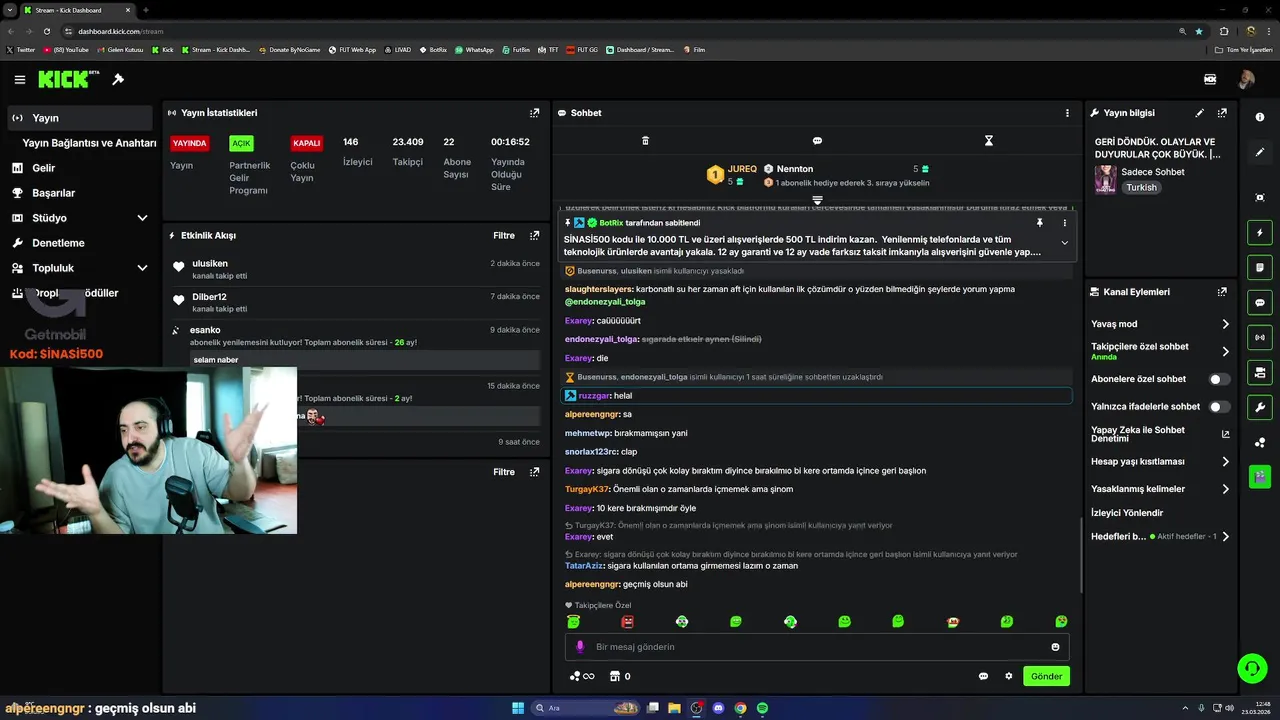Open Sohbet panel three-dot menu
The height and width of the screenshot is (720, 1280).
(x=1067, y=113)
